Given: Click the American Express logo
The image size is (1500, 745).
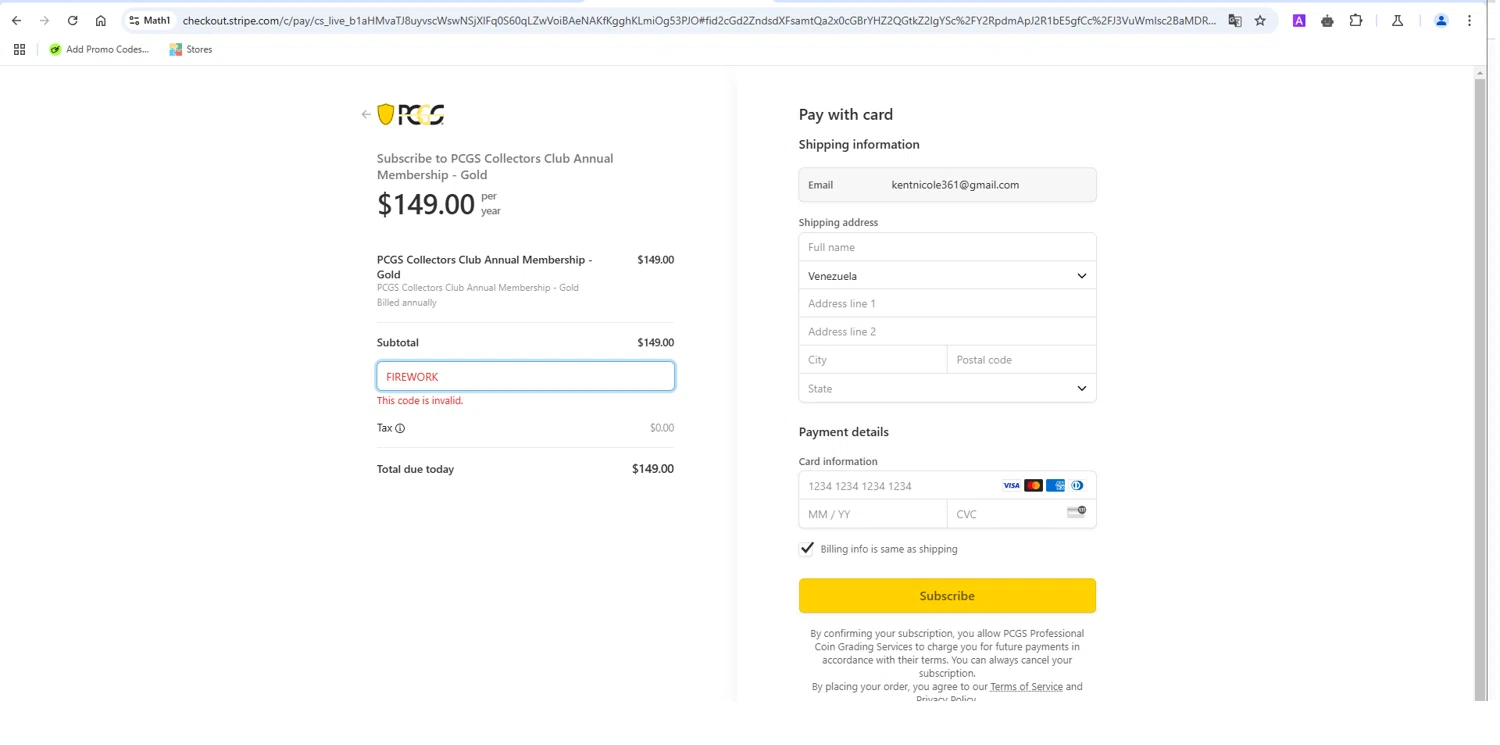Looking at the screenshot, I should click(1055, 486).
